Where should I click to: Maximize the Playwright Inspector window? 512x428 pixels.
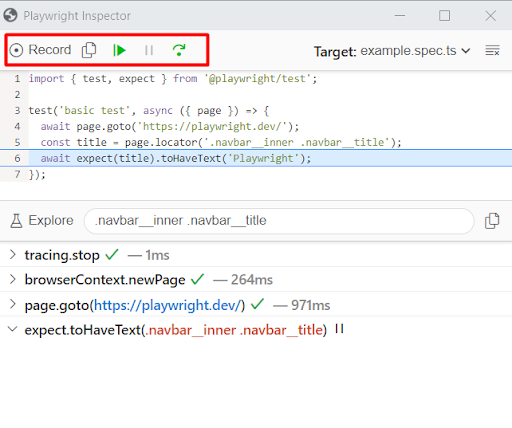coord(444,15)
